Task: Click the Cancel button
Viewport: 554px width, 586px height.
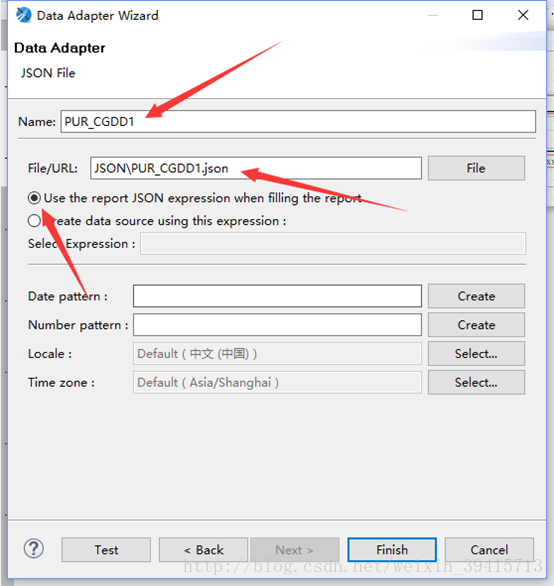Action: 489,550
